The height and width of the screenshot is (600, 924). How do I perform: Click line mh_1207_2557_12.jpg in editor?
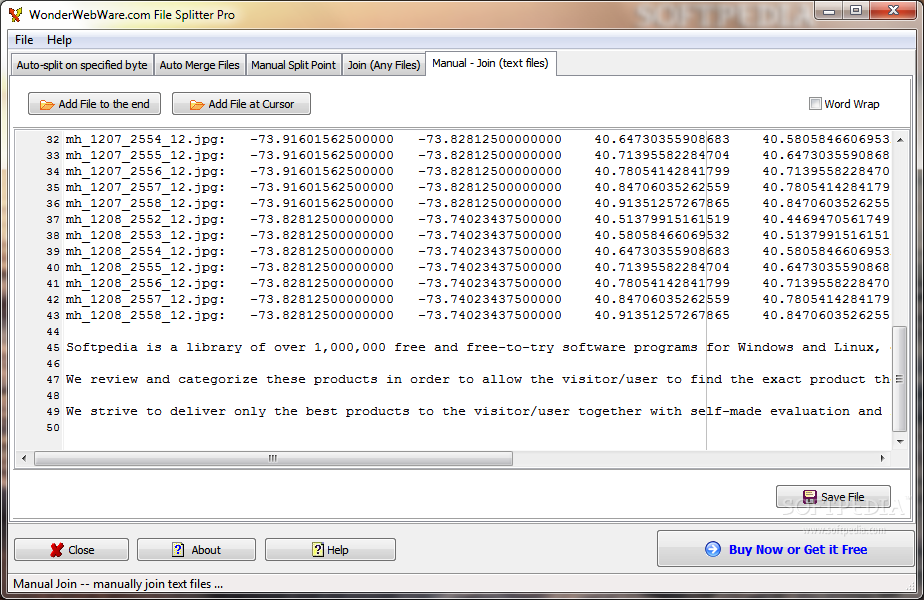477,187
